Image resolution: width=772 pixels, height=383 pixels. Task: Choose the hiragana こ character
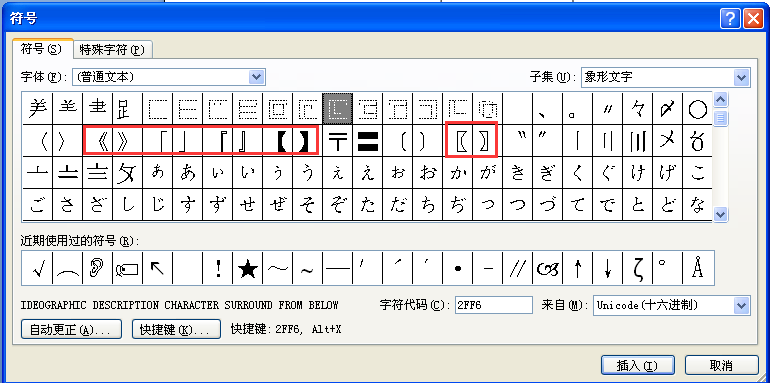[698, 172]
